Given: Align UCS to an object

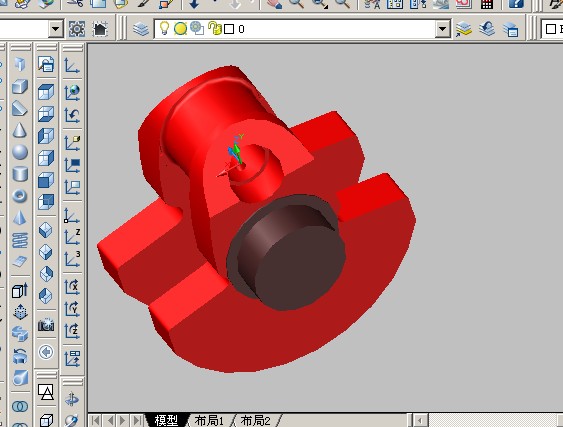Looking at the screenshot, I should click(72, 165).
